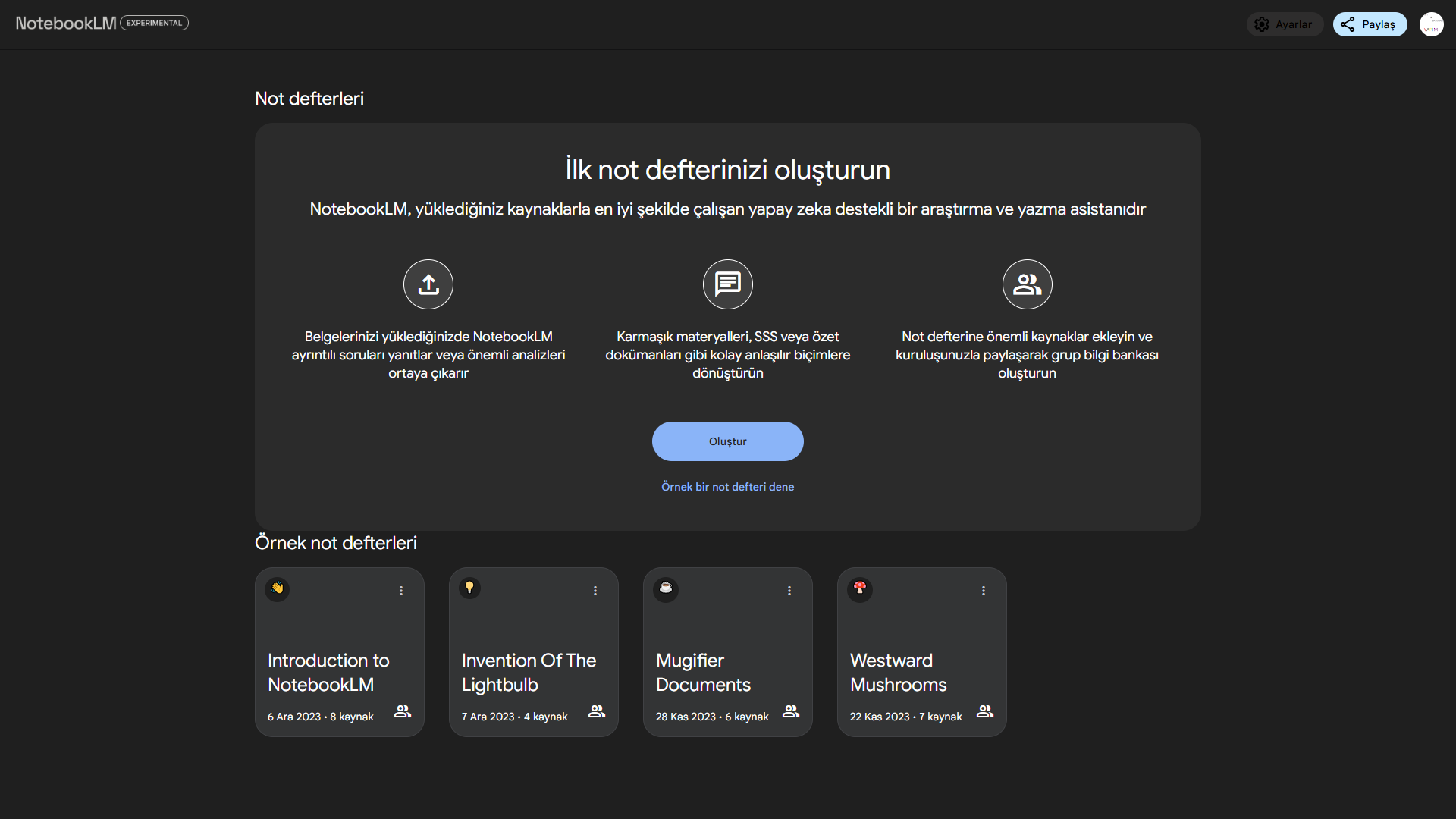Viewport: 1456px width, 819px height.
Task: Click shared people icon on Mugifier card
Action: pyautogui.click(x=791, y=711)
